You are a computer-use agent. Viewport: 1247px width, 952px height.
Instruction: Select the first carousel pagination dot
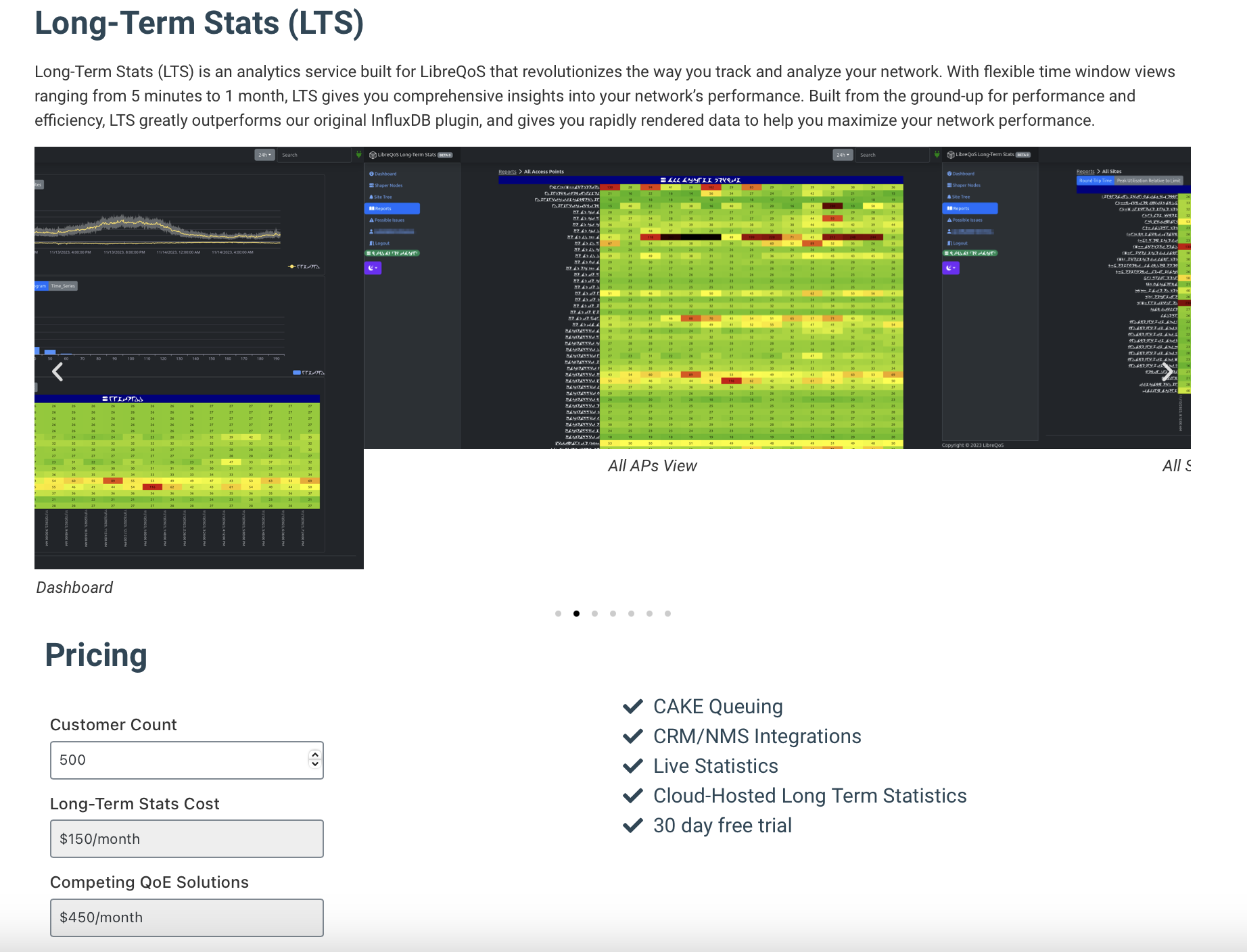point(558,614)
